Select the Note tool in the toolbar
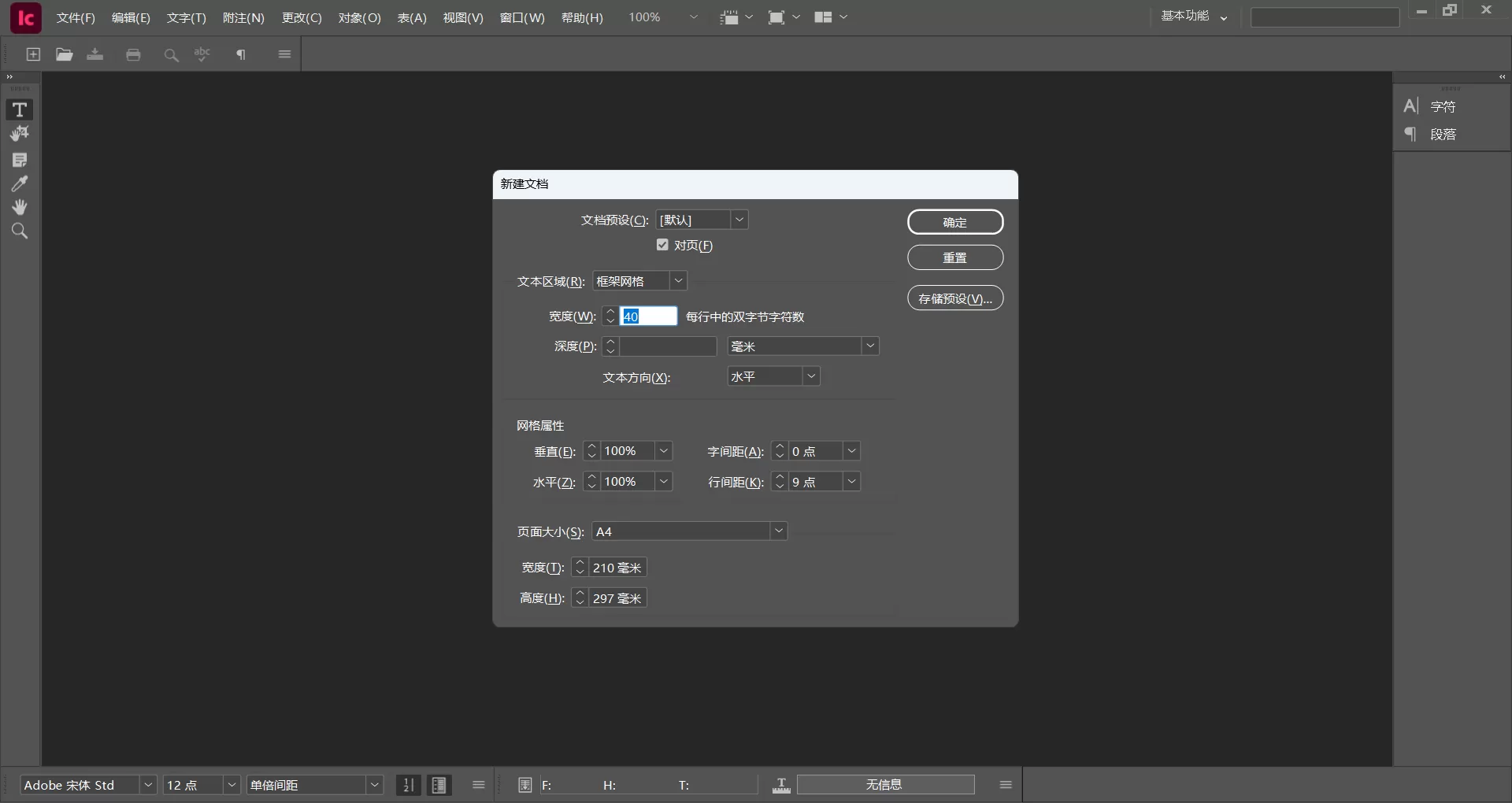Image resolution: width=1512 pixels, height=803 pixels. click(19, 159)
